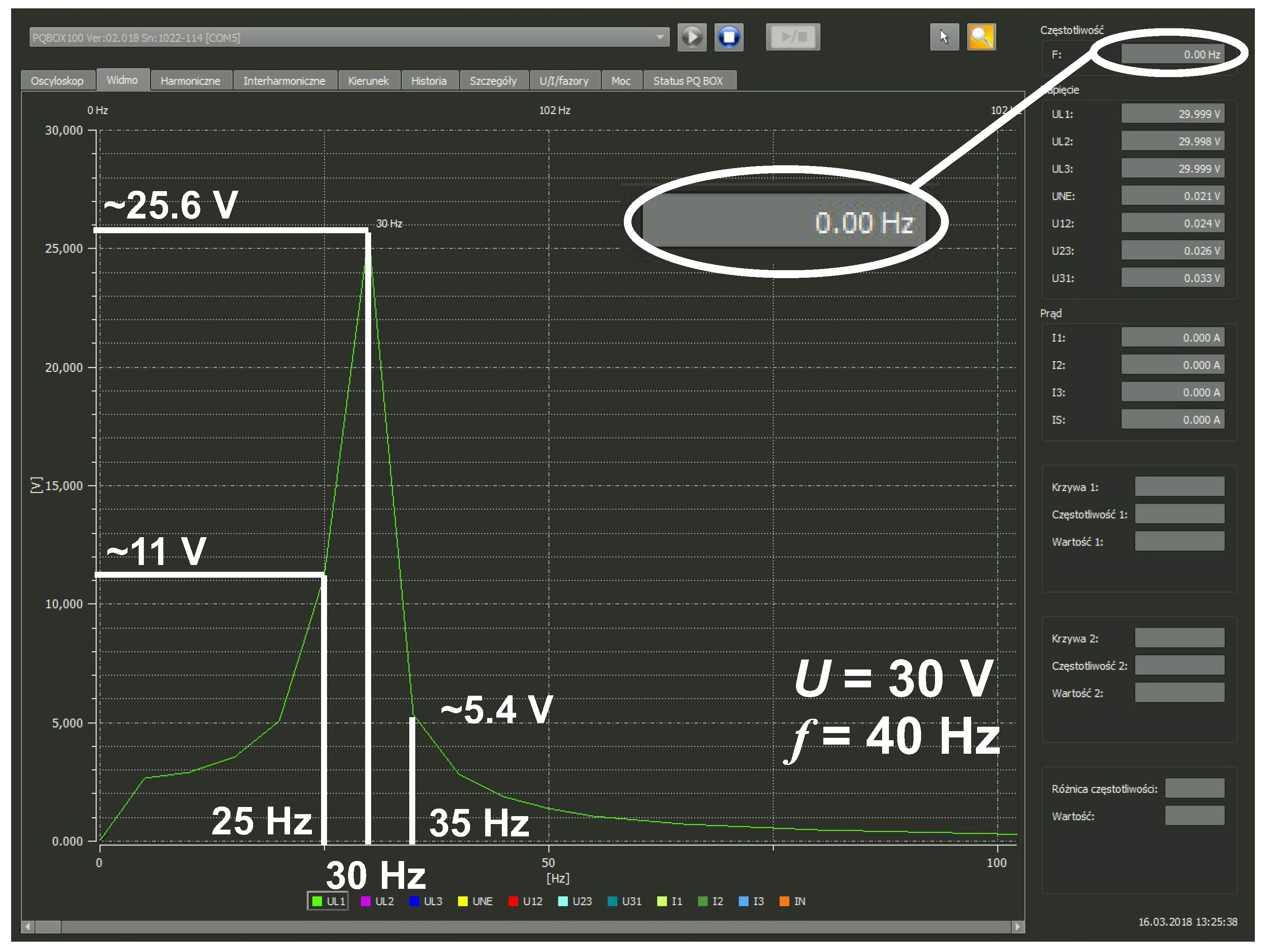Open the Interharmoniczne tab
The image size is (1264, 952).
coord(284,81)
